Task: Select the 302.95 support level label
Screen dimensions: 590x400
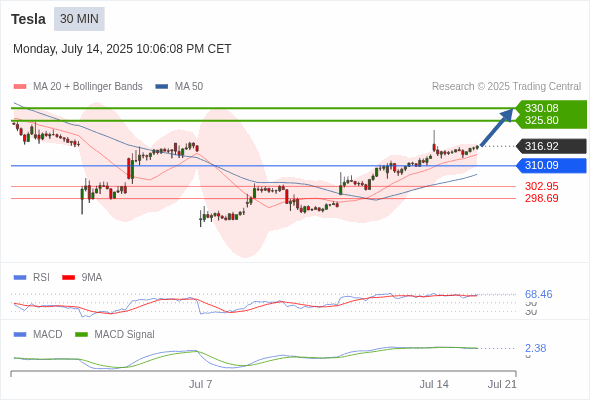Action: pyautogui.click(x=541, y=186)
